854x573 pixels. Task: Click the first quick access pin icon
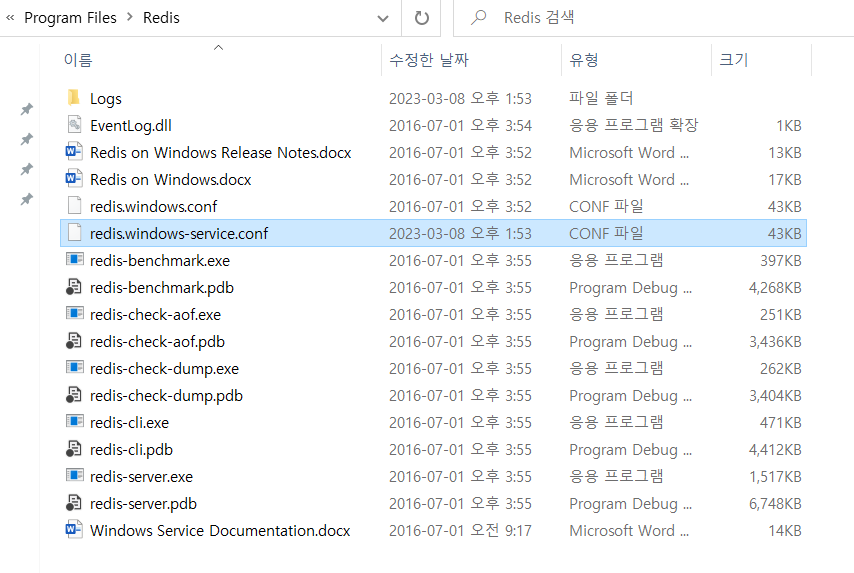26,109
